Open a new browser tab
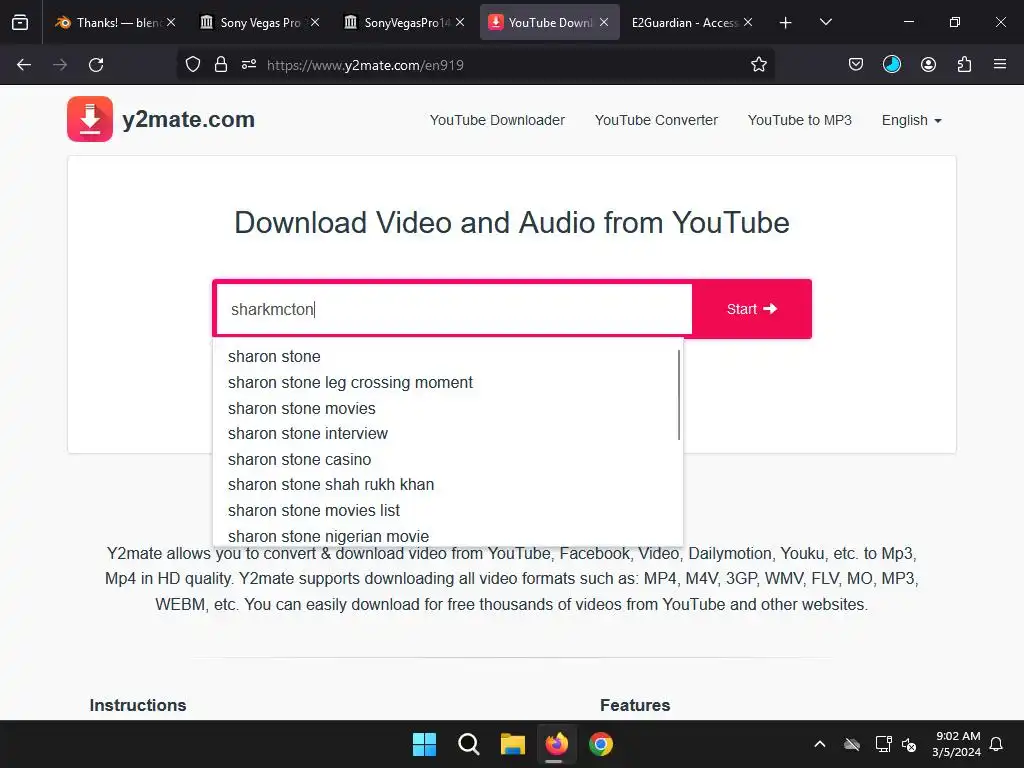1024x768 pixels. pos(786,23)
